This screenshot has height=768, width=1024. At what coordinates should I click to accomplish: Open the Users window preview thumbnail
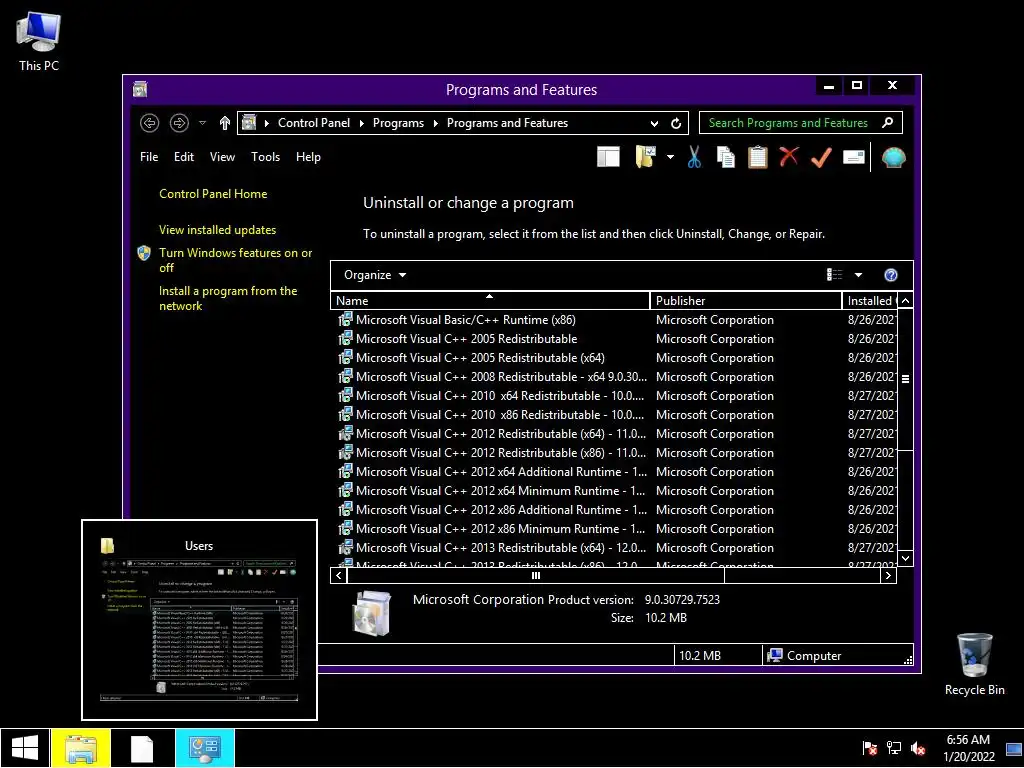pos(199,620)
